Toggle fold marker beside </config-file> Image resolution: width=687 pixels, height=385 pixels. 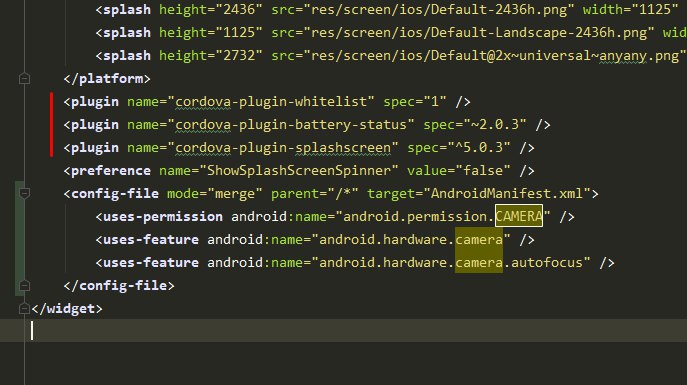coord(25,286)
